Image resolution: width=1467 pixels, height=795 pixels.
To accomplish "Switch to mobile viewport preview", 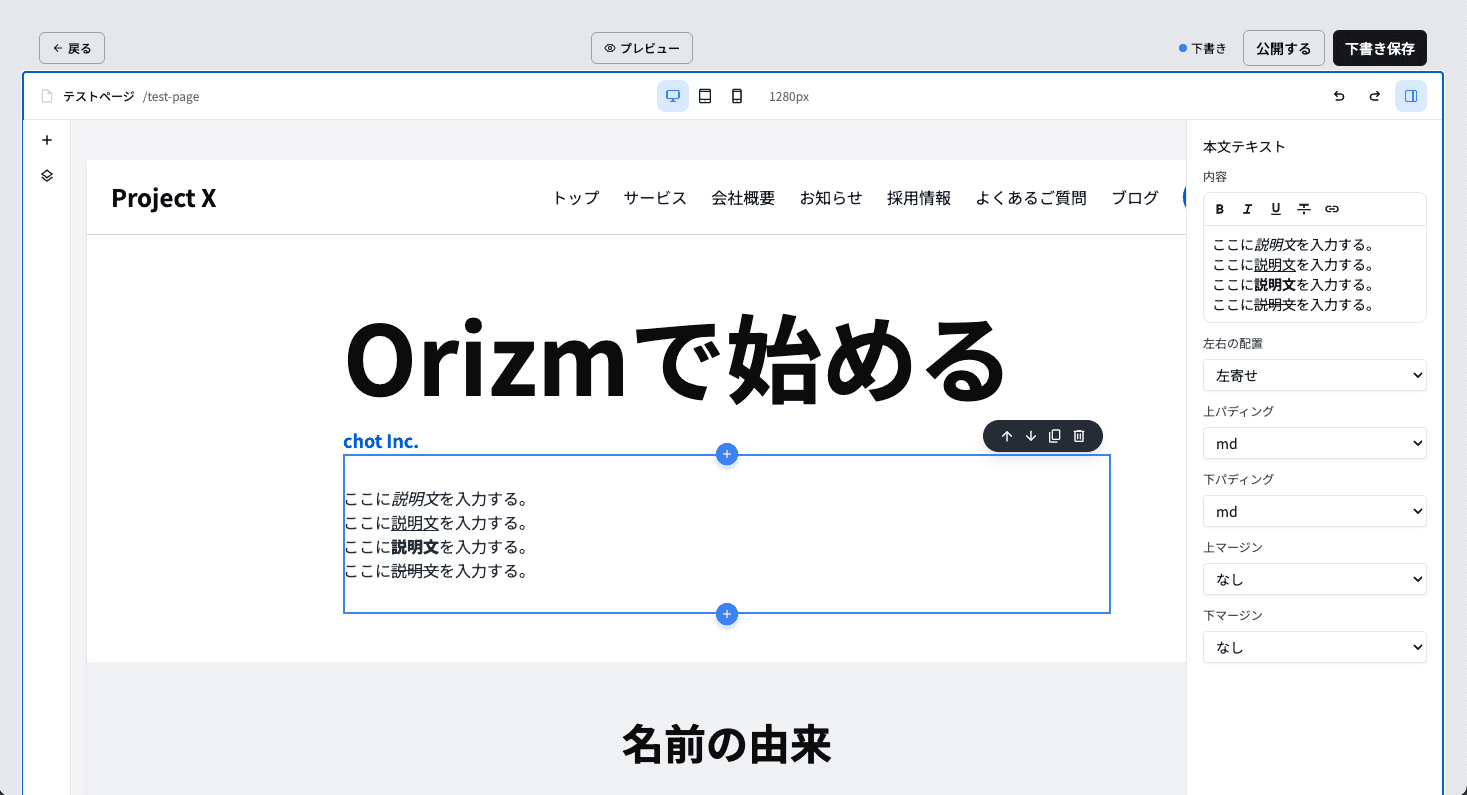I will click(x=737, y=96).
